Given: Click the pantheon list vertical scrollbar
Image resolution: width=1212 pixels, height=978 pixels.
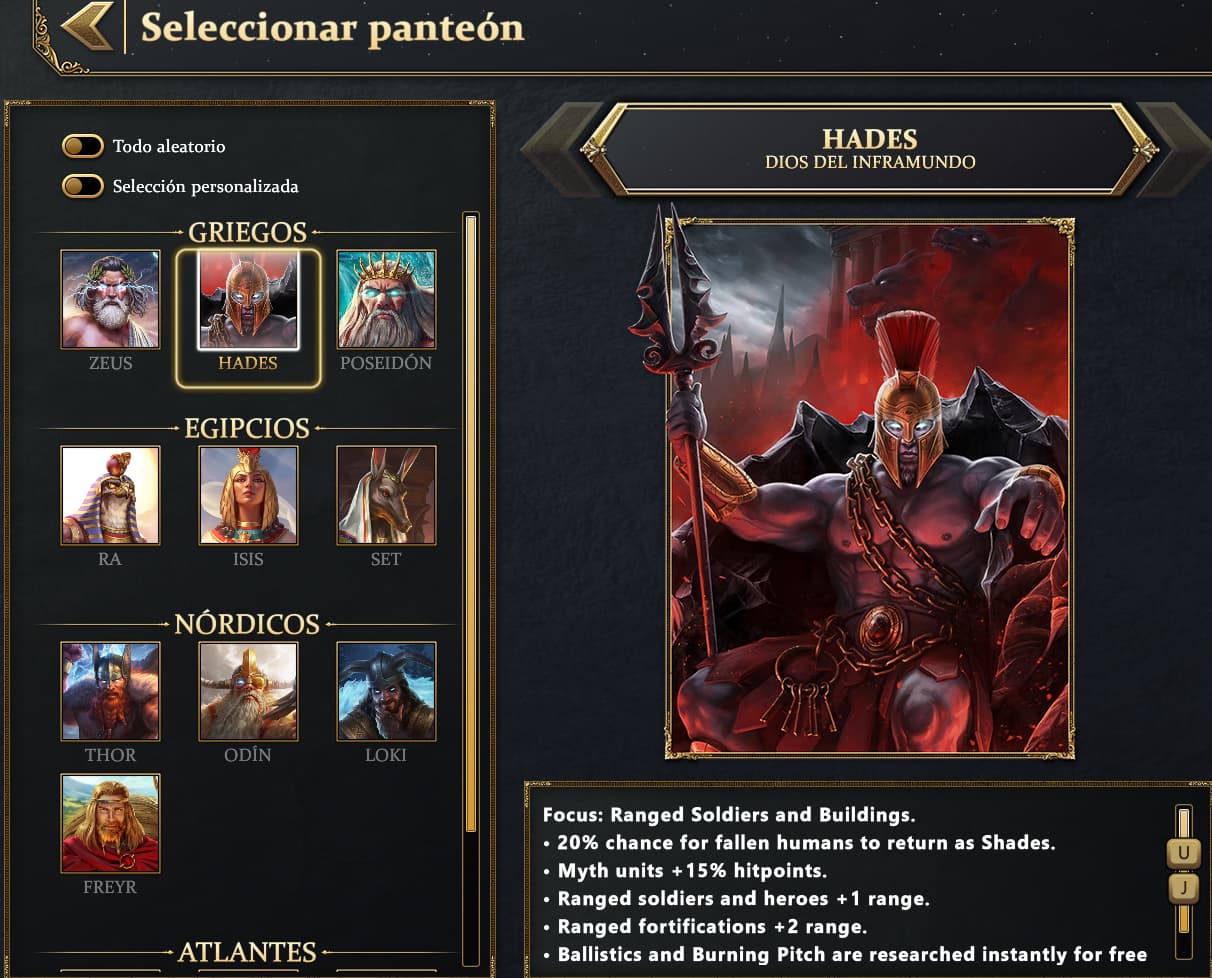Looking at the screenshot, I should coord(471,588).
